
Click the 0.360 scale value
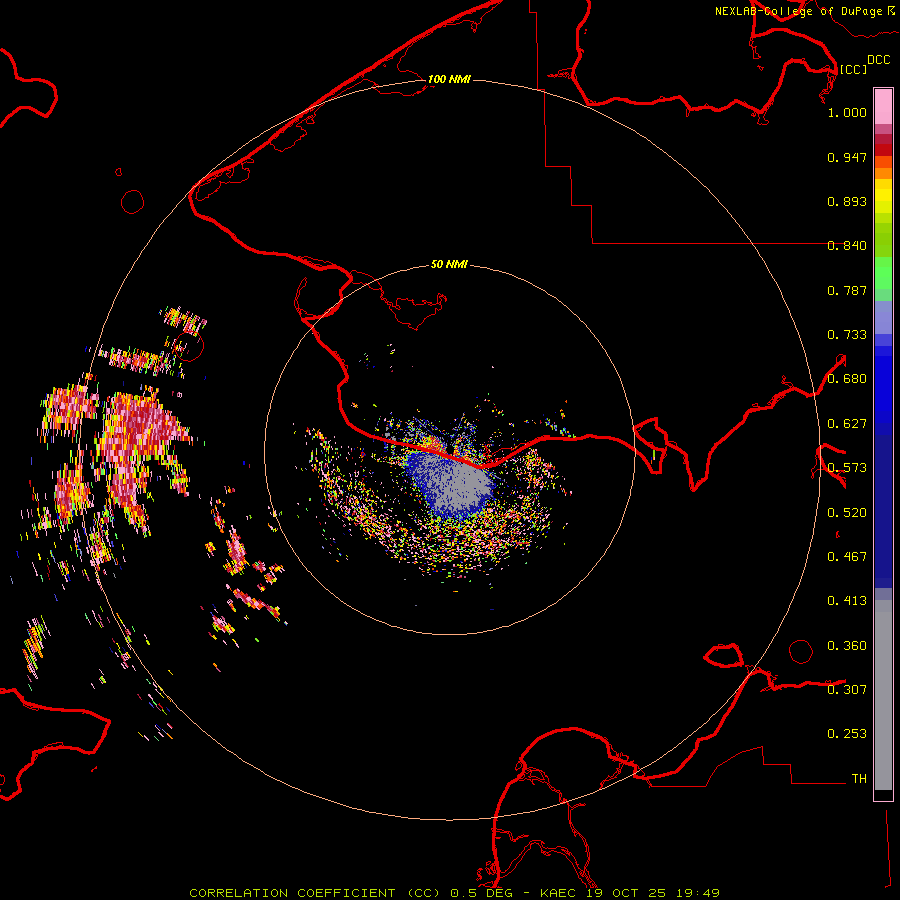[x=847, y=646]
